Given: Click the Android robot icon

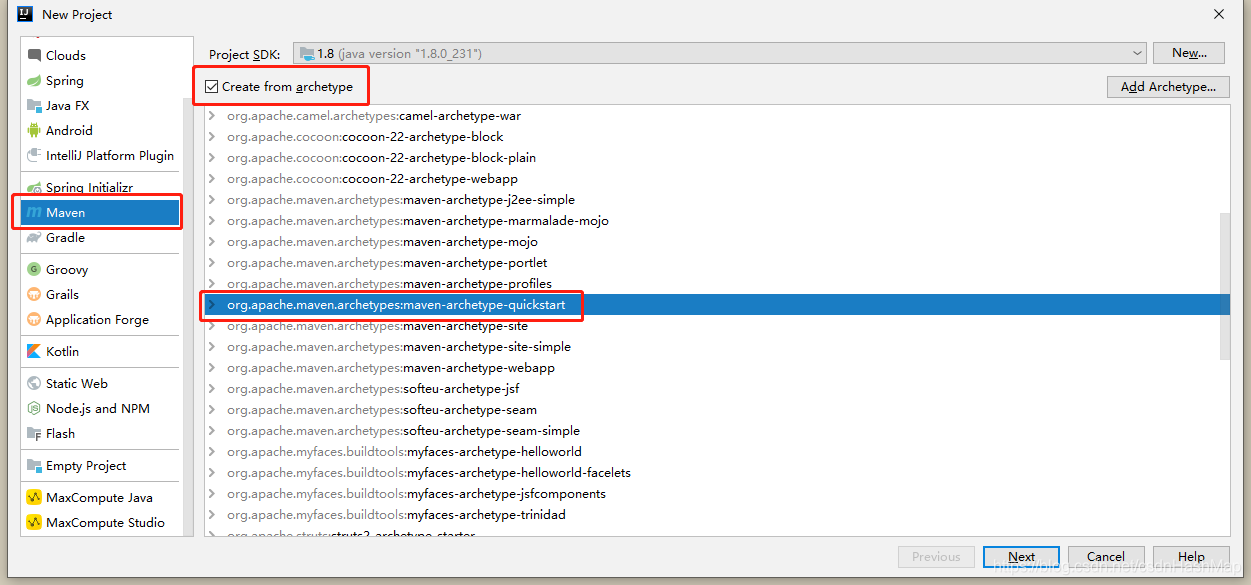Looking at the screenshot, I should pos(34,131).
